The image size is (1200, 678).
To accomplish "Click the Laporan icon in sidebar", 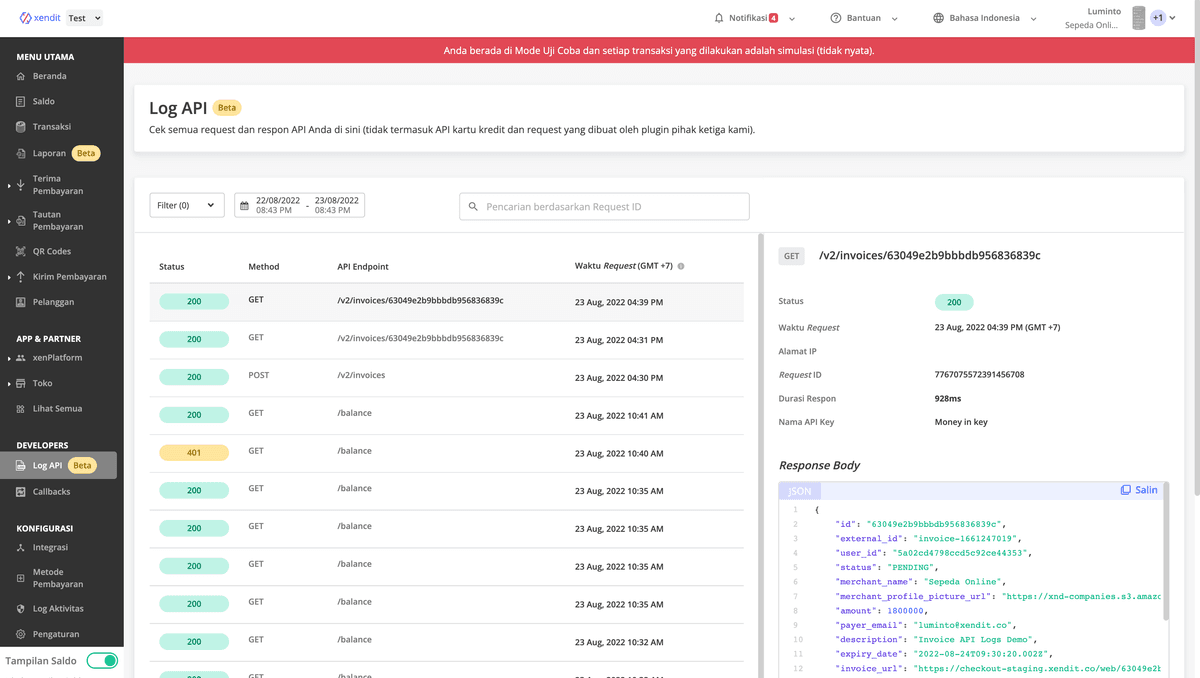I will point(21,154).
